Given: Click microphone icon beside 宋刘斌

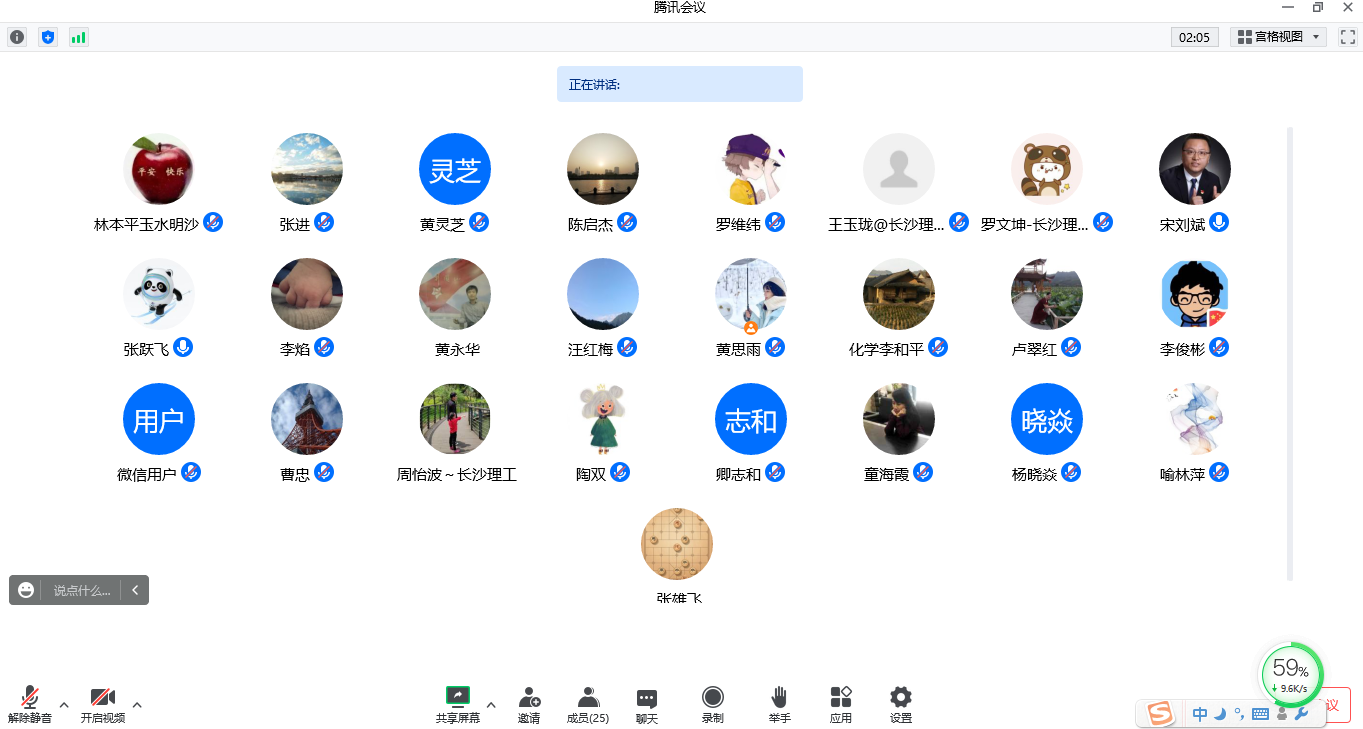Looking at the screenshot, I should (1219, 222).
